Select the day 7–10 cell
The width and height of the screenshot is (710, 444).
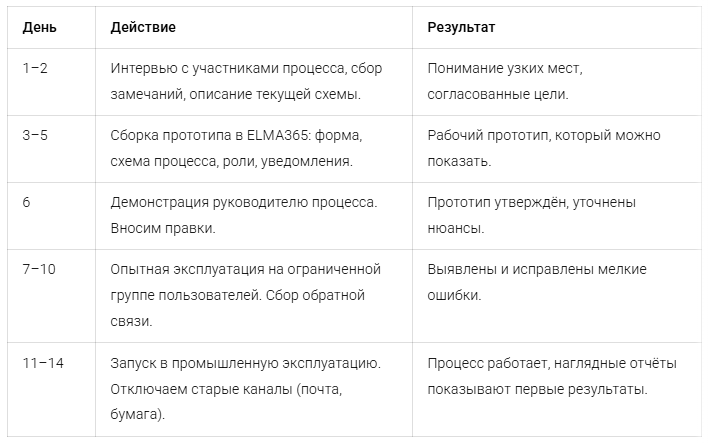(51, 296)
